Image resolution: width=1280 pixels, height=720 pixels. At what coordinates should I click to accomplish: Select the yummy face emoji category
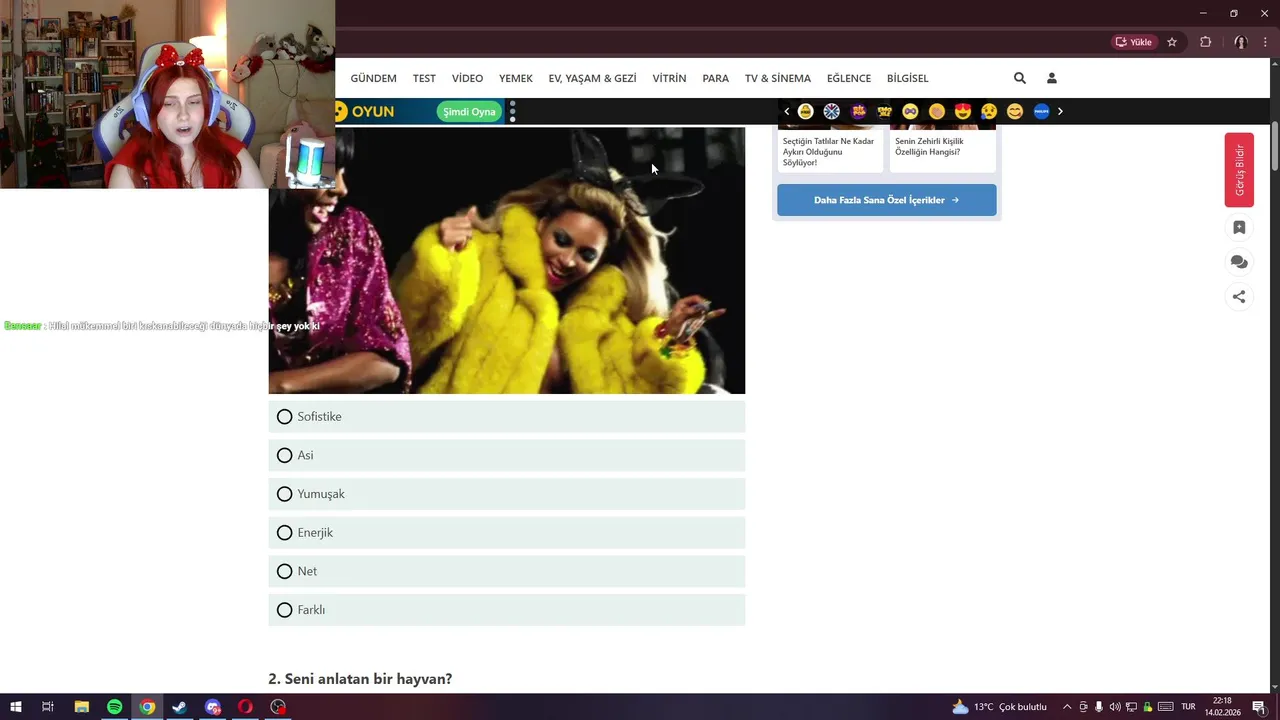(1014, 111)
